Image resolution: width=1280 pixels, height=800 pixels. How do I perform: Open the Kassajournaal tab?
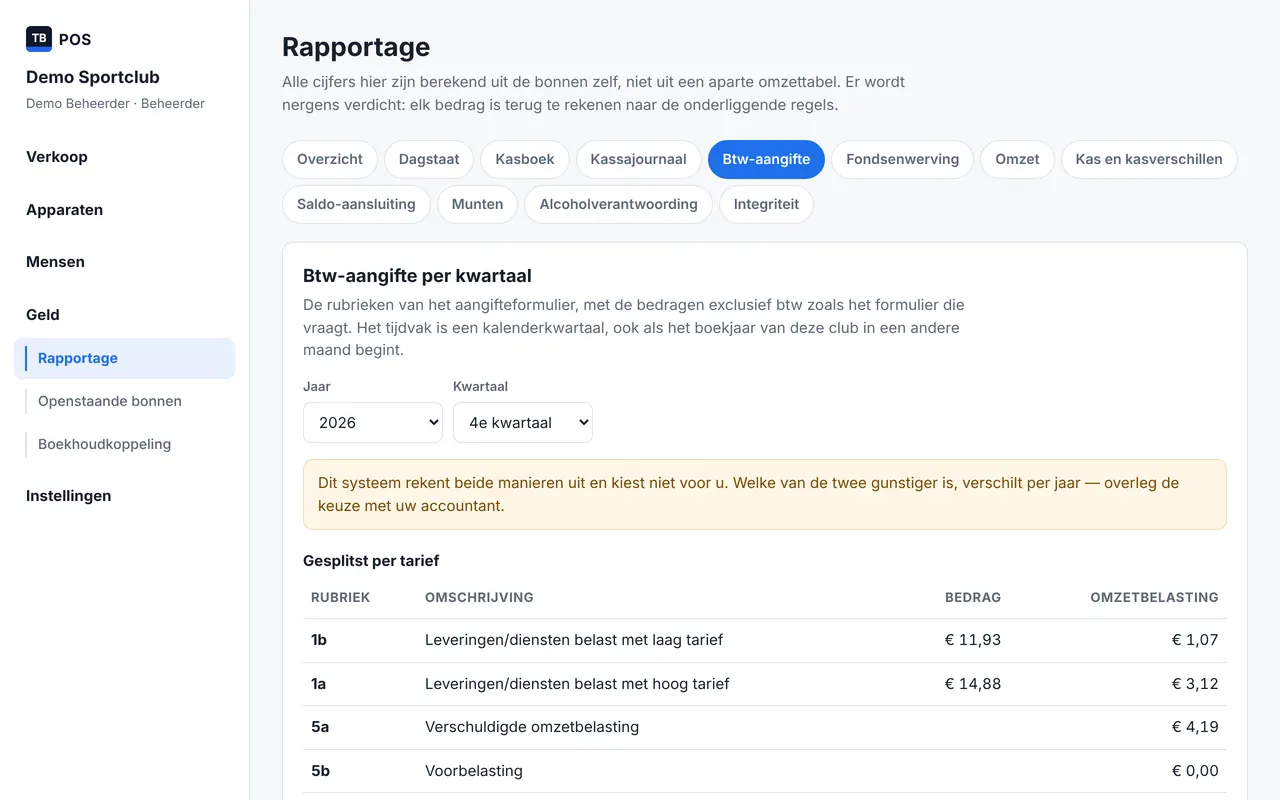click(x=639, y=159)
